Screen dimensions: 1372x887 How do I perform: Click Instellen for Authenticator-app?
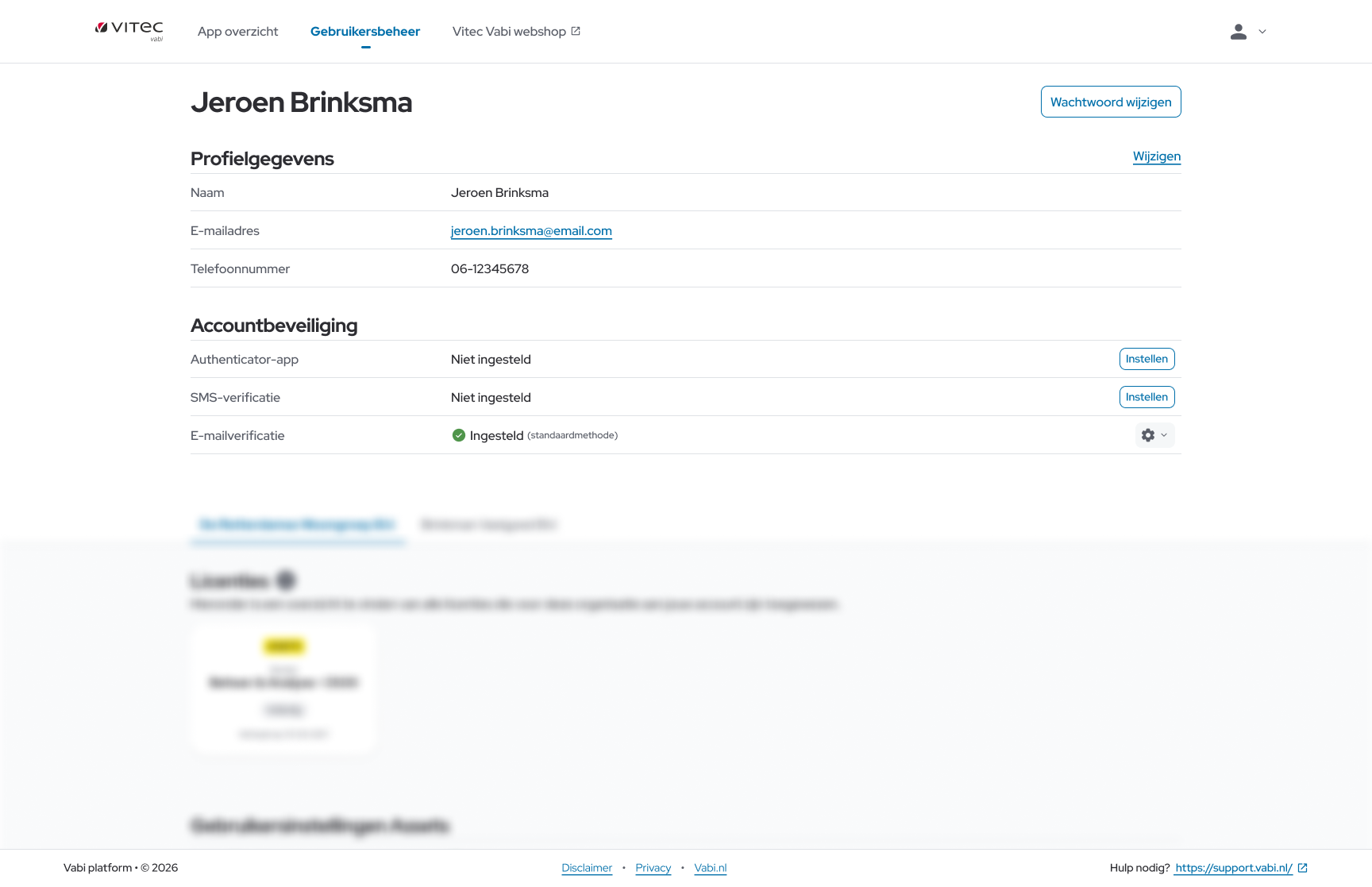(1147, 359)
